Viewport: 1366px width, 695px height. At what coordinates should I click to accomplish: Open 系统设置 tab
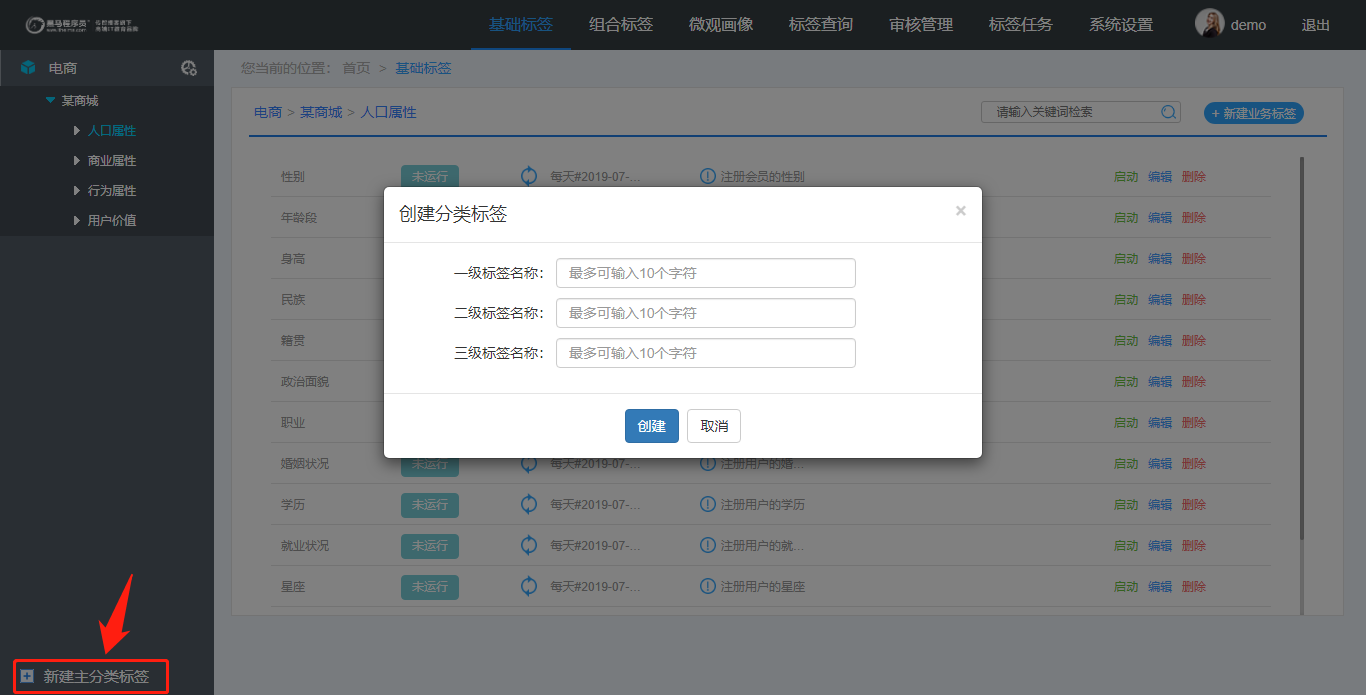click(x=1120, y=25)
